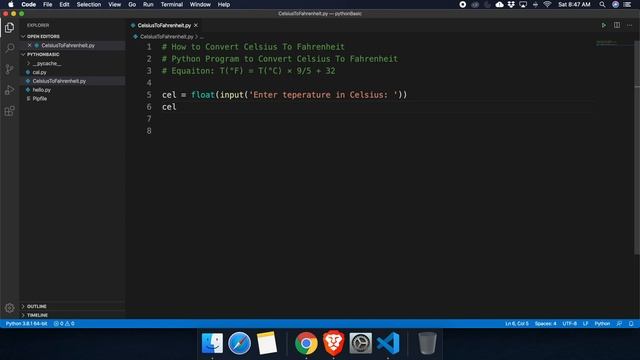This screenshot has height=360, width=640.
Task: Open Trash from the Dock
Action: pyautogui.click(x=427, y=343)
